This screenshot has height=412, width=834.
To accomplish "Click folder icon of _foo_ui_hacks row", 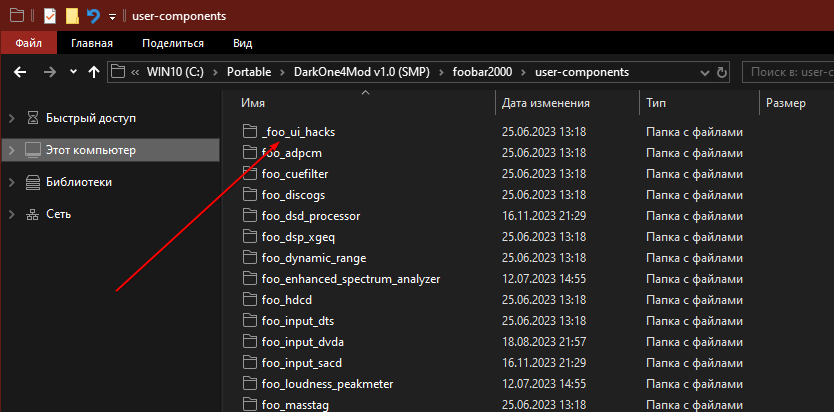I will tap(249, 132).
